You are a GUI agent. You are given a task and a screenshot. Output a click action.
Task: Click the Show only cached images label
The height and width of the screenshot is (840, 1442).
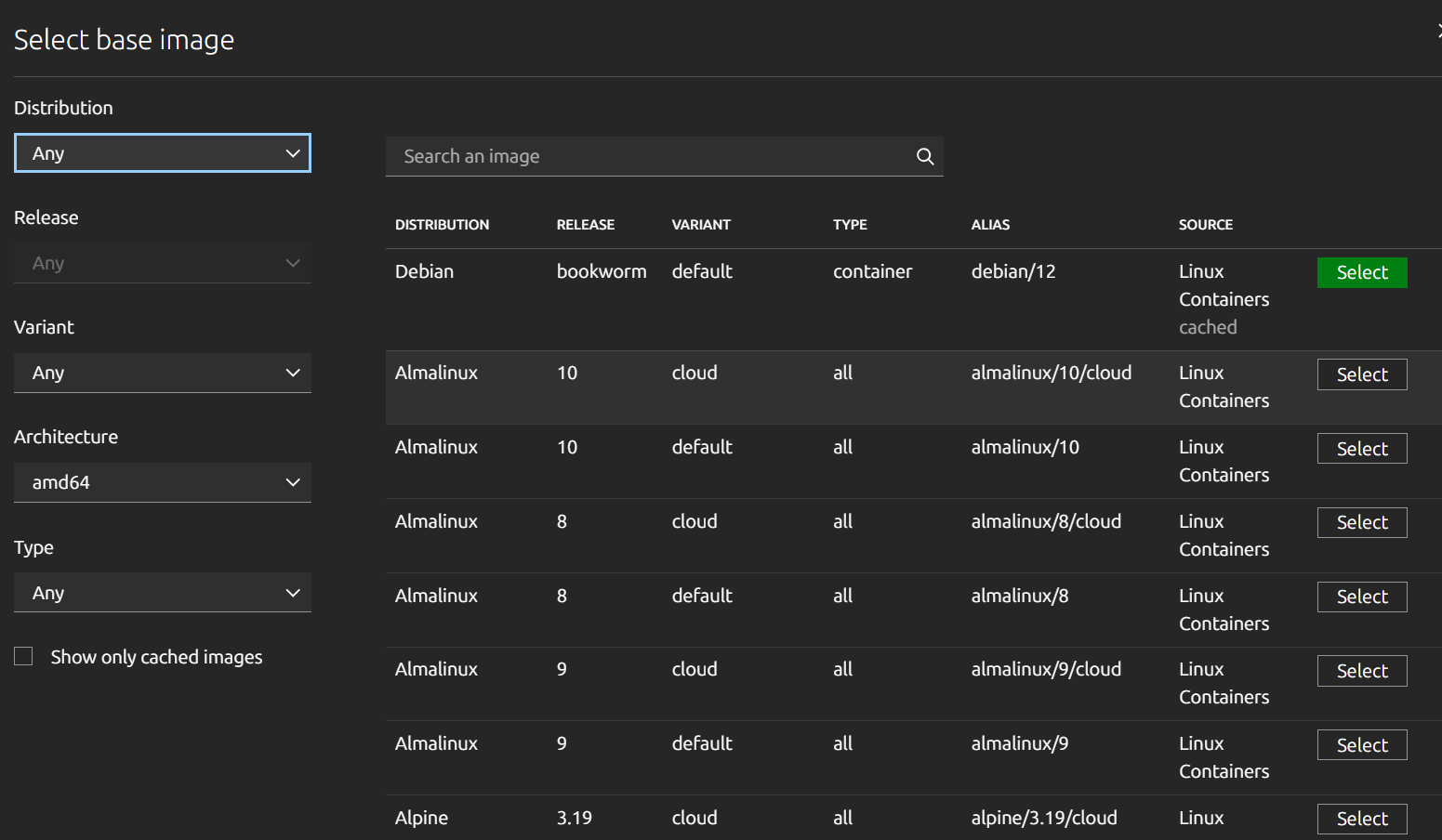pos(156,657)
